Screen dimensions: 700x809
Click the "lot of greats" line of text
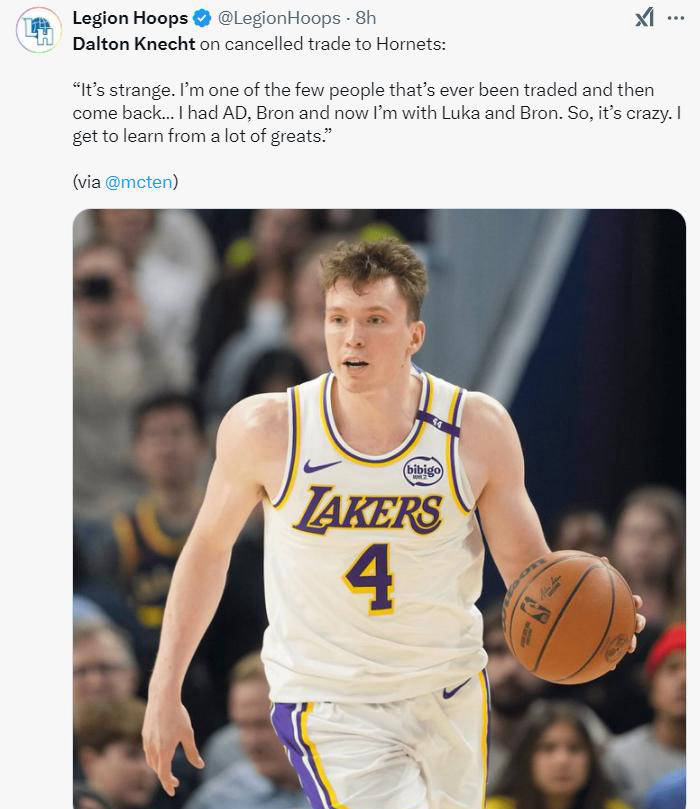pyautogui.click(x=200, y=136)
